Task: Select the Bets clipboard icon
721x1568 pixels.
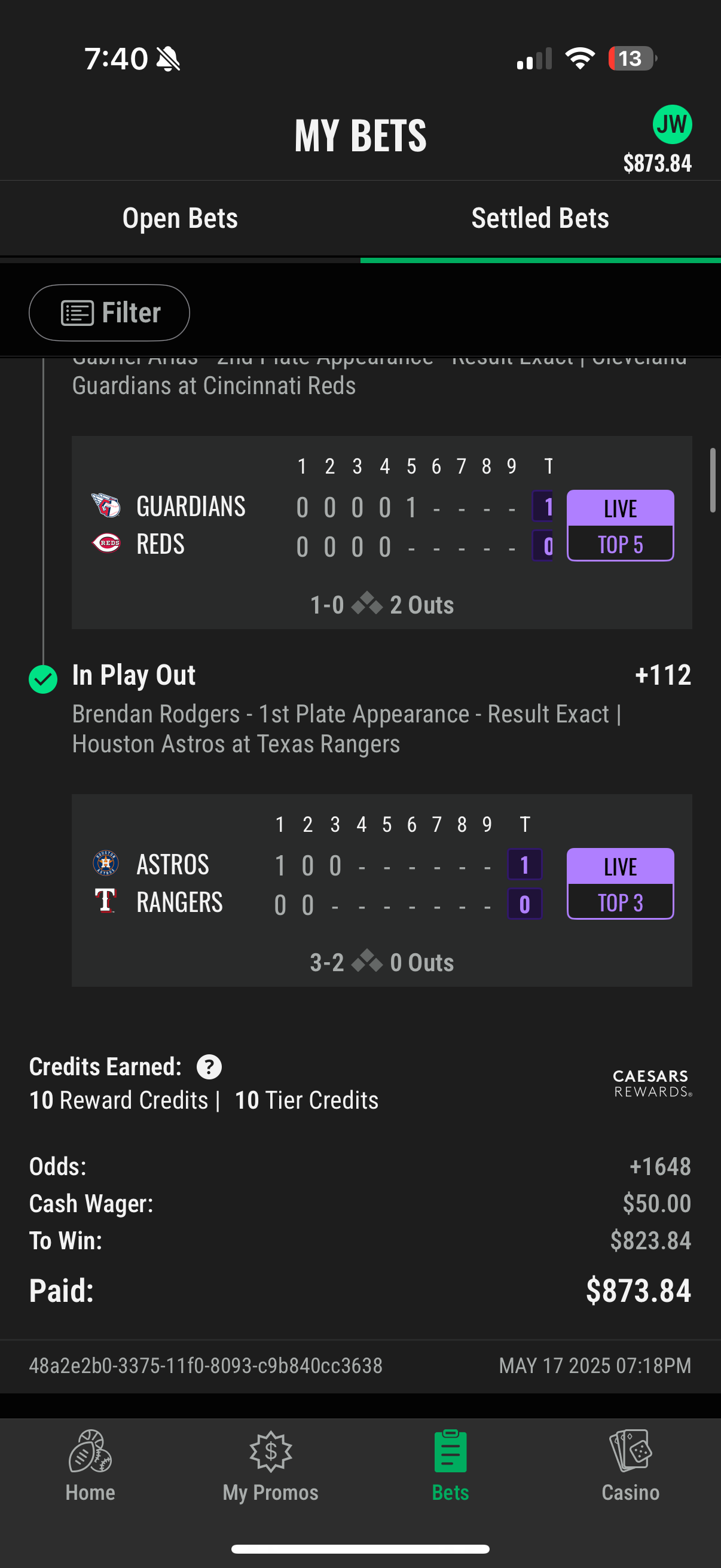Action: [451, 1451]
